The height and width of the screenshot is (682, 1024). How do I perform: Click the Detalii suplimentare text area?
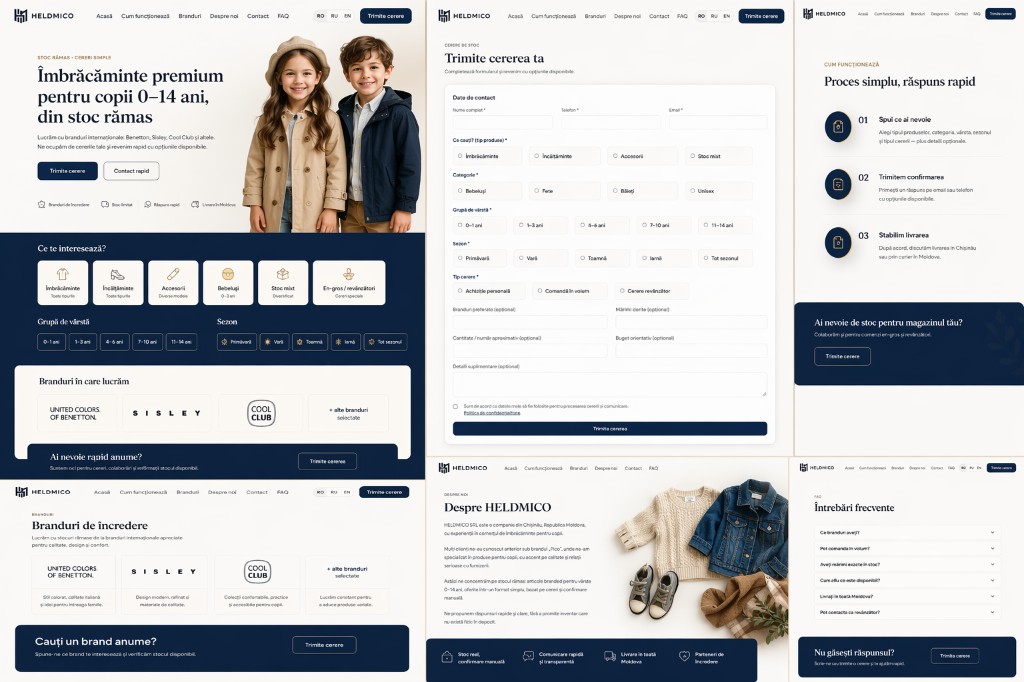pyautogui.click(x=610, y=384)
